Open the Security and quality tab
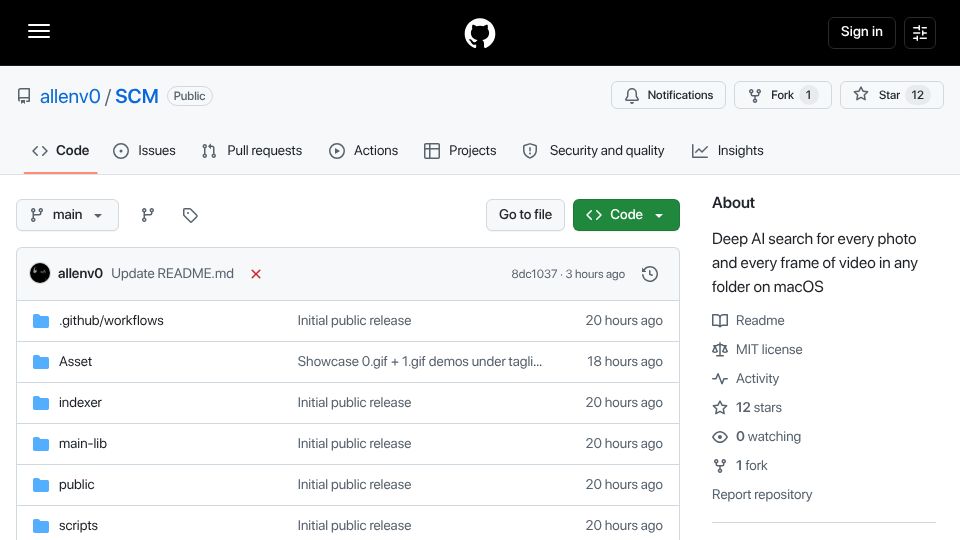Image resolution: width=960 pixels, height=540 pixels. pyautogui.click(x=593, y=151)
